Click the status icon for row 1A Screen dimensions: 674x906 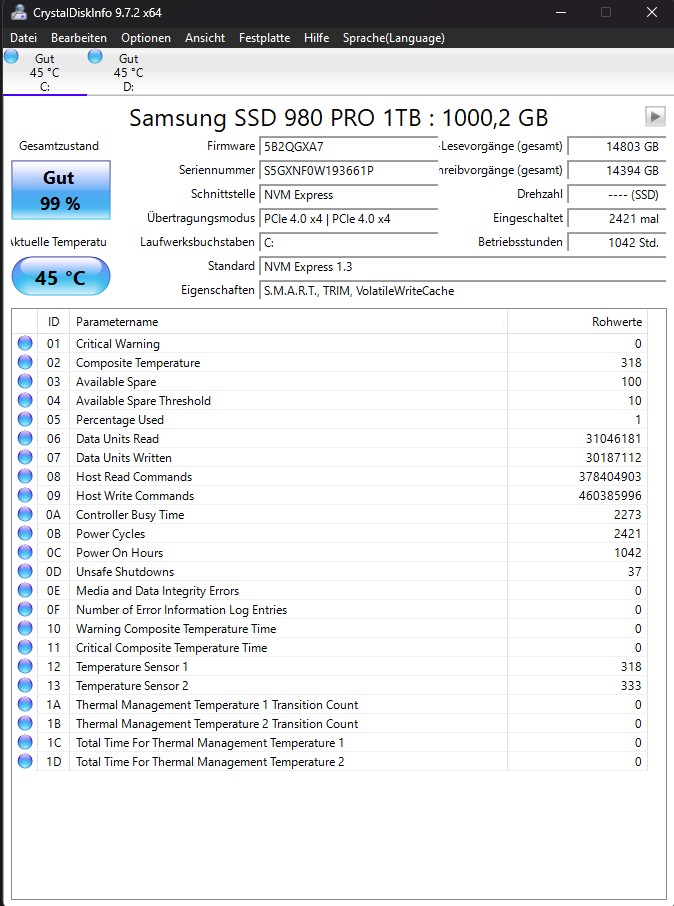[x=25, y=704]
